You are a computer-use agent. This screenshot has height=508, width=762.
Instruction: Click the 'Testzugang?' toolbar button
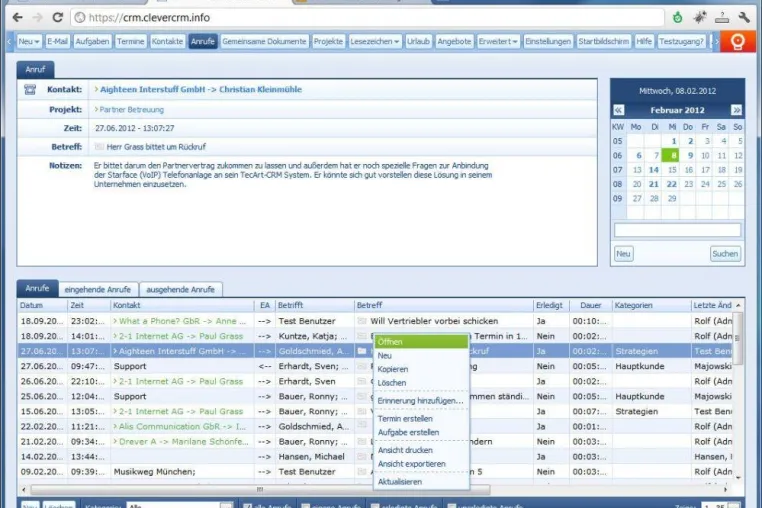tap(681, 41)
